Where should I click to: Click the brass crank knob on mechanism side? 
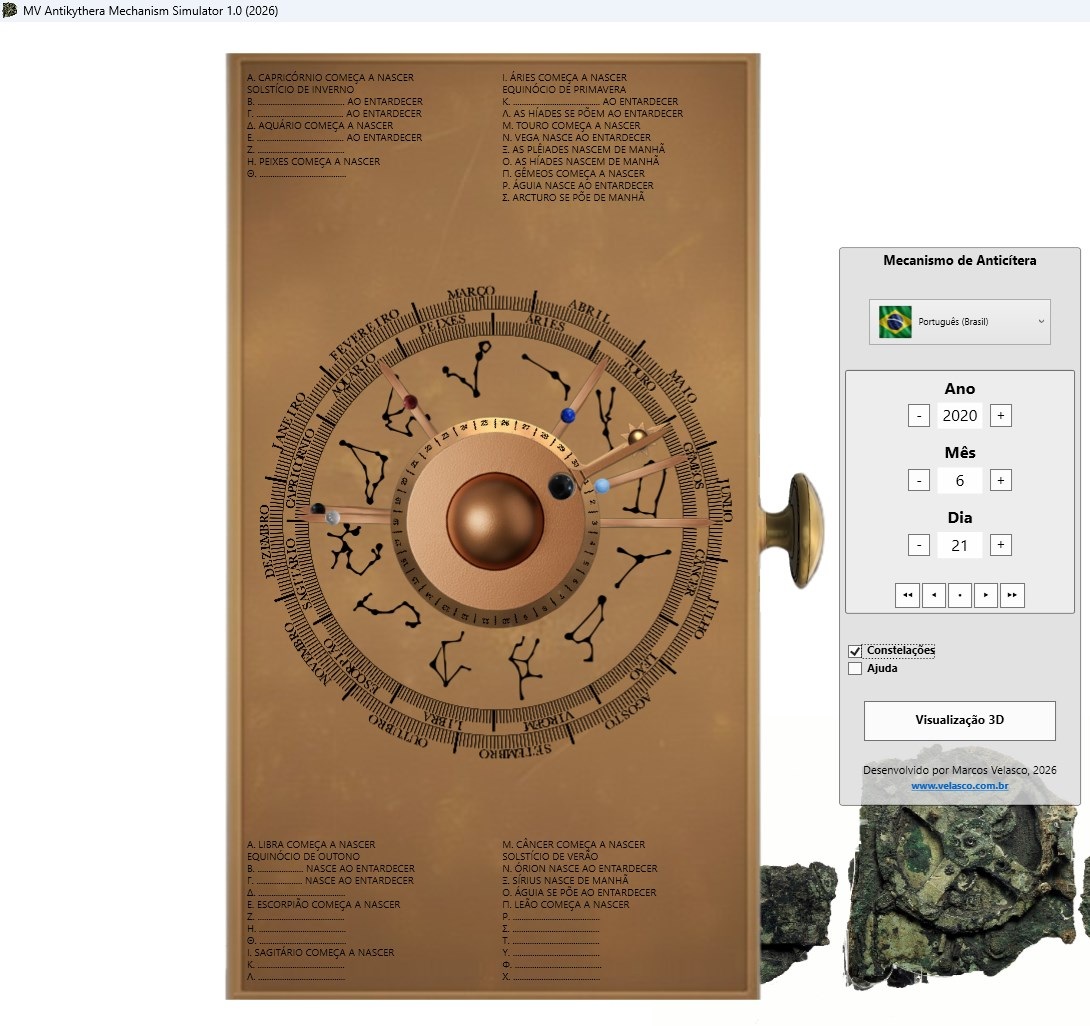pyautogui.click(x=803, y=520)
